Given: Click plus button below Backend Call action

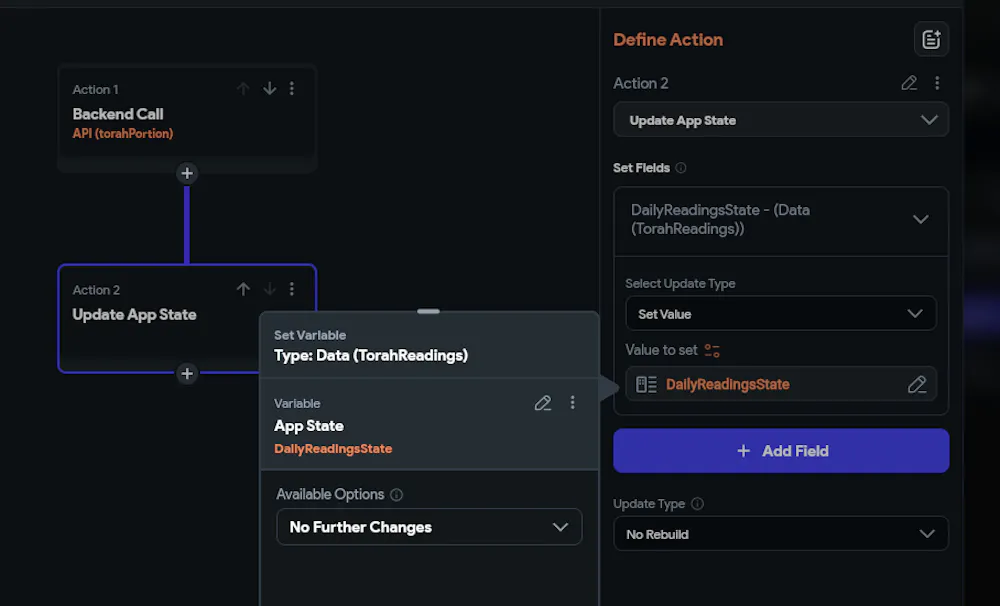Looking at the screenshot, I should click(x=187, y=174).
